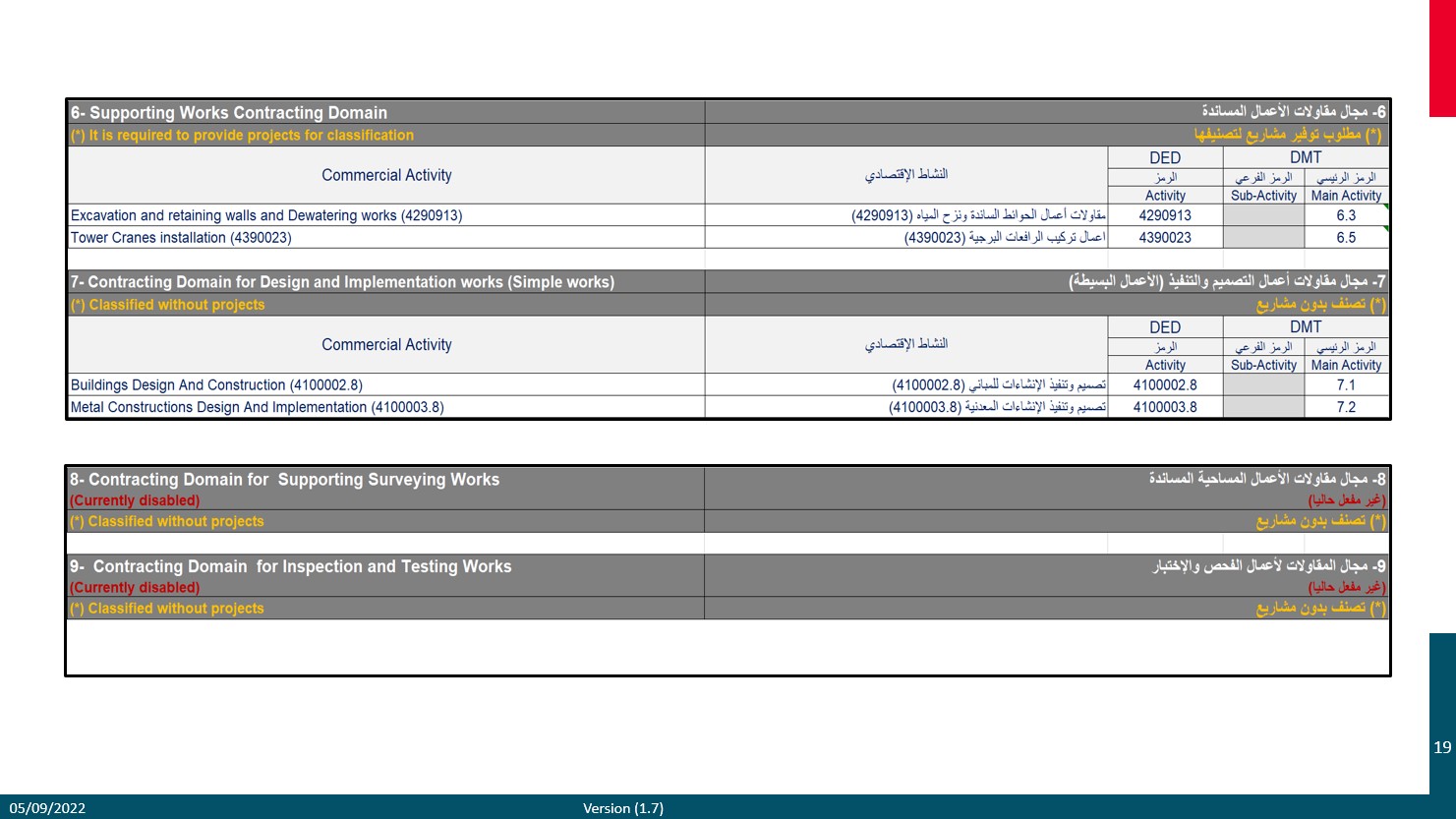Viewport: 1456px width, 819px height.
Task: Select the Tower Cranes installation activity
Action: [x=181, y=237]
